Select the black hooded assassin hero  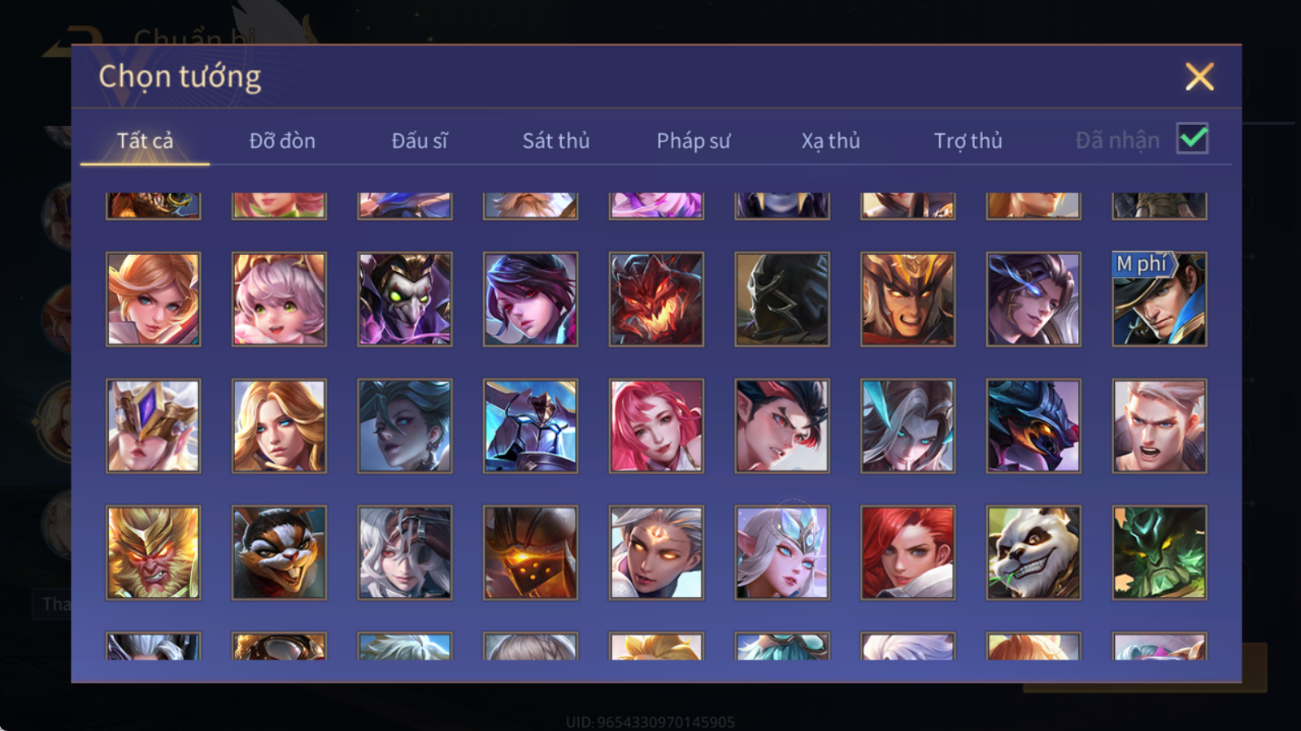pos(782,299)
